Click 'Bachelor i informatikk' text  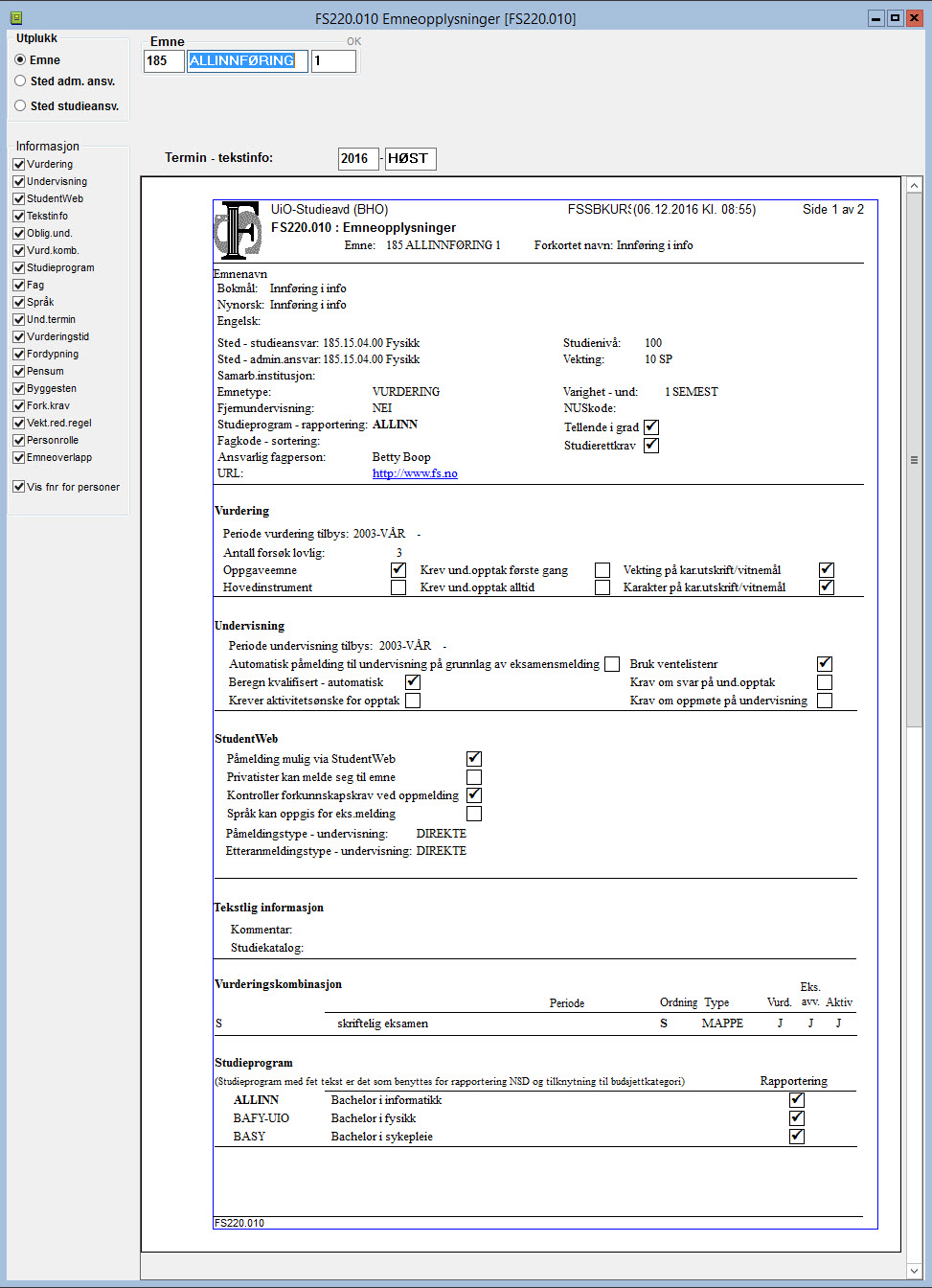(386, 1100)
